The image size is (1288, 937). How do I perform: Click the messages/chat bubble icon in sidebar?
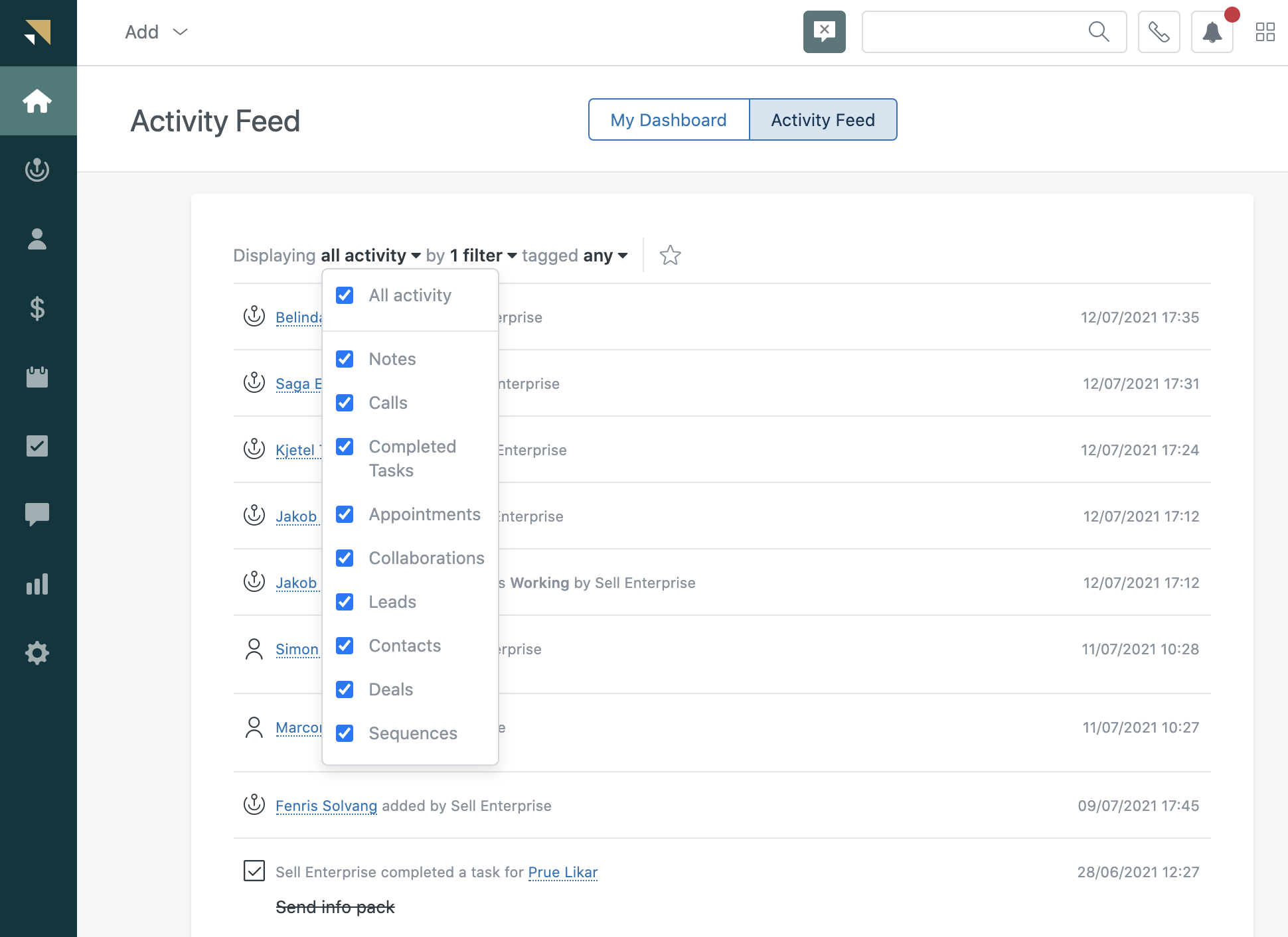[x=38, y=515]
